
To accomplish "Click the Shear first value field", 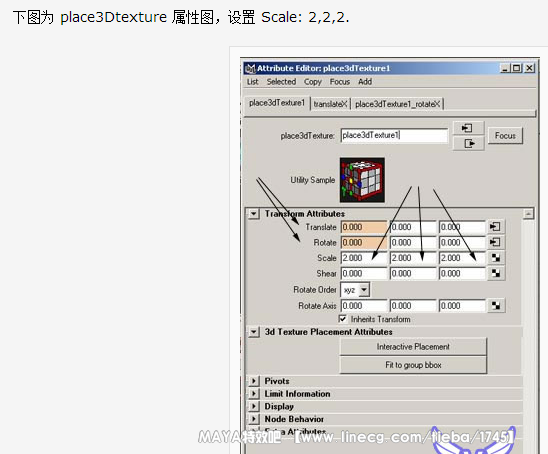I will pyautogui.click(x=364, y=273).
